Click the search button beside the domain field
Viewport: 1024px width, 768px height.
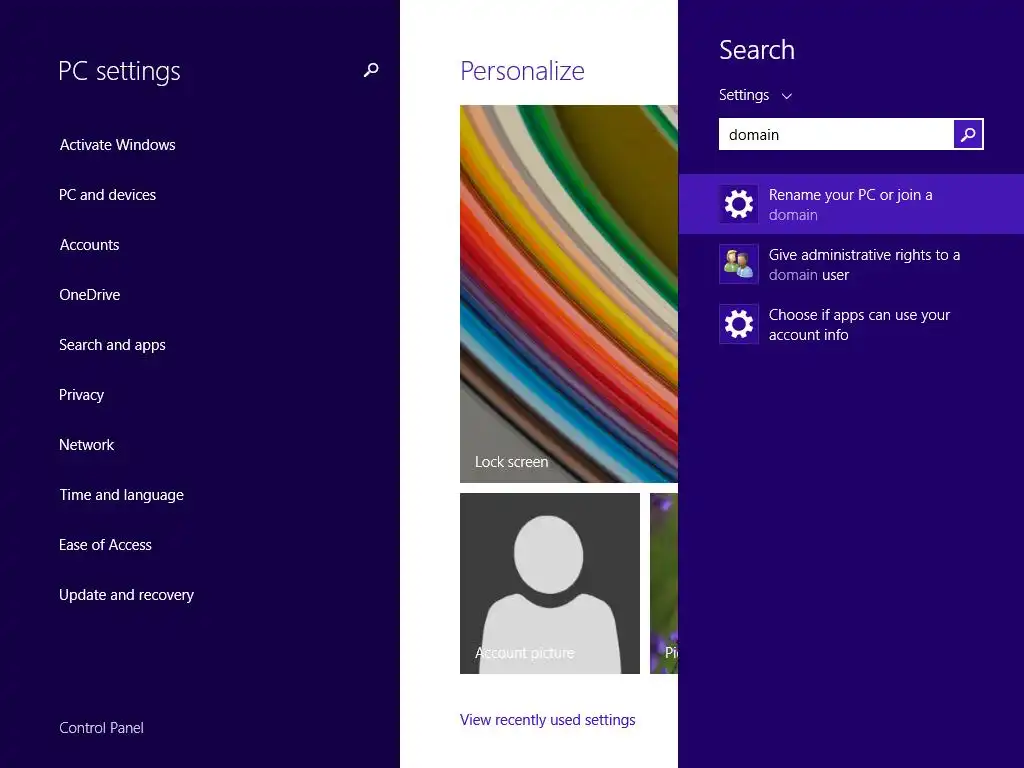coord(968,135)
